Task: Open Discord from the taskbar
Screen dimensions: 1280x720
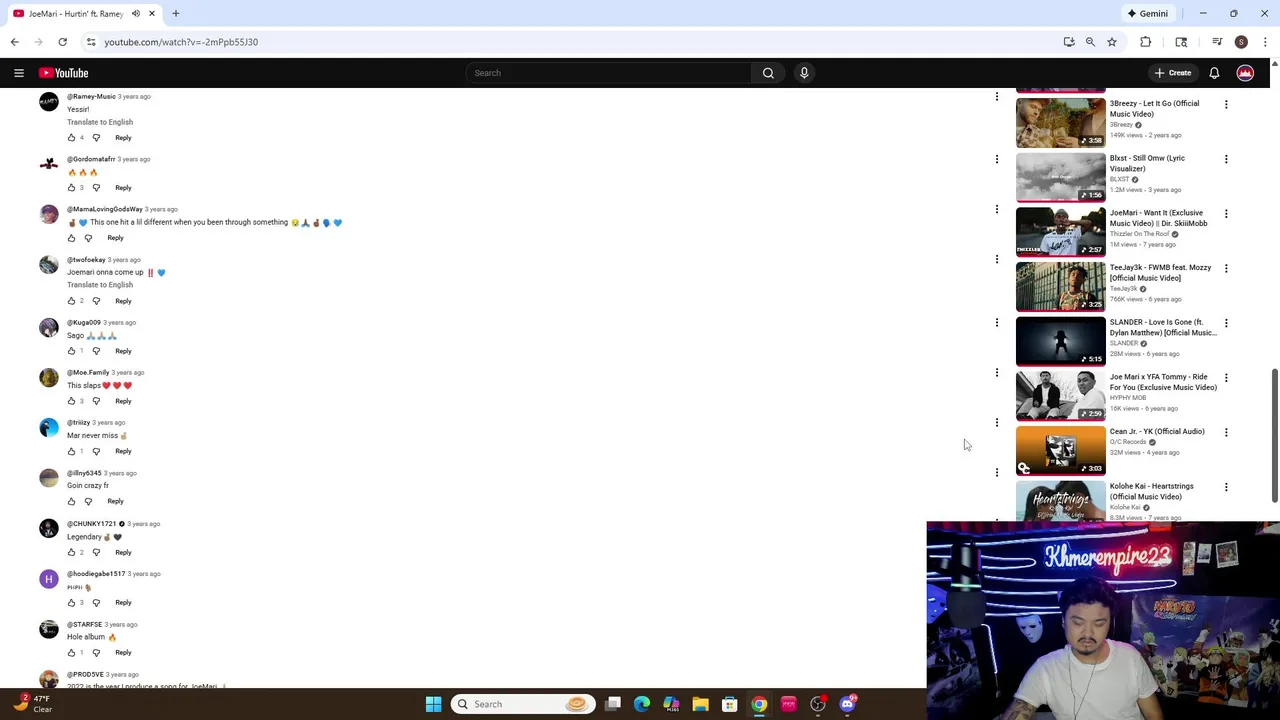Action: (x=847, y=704)
